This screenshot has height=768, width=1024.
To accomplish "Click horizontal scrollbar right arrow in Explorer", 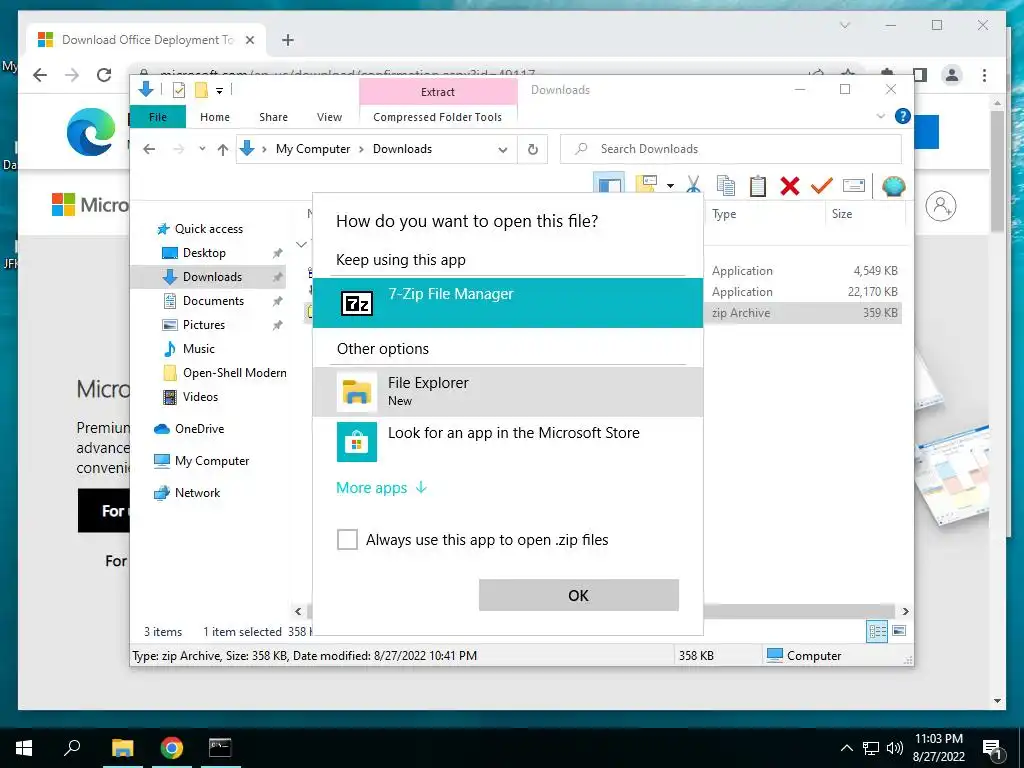I will coord(906,611).
